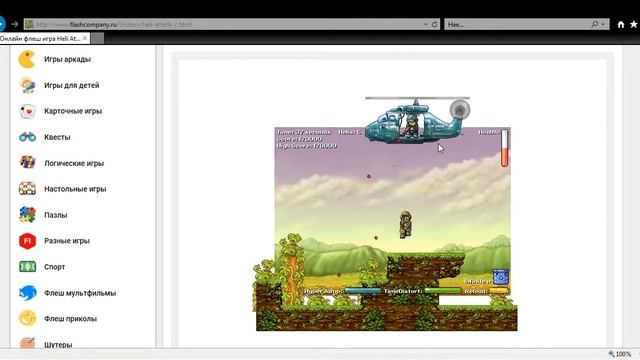The image size is (640, 360).
Task: Click the target shooters icon
Action: tap(27, 344)
